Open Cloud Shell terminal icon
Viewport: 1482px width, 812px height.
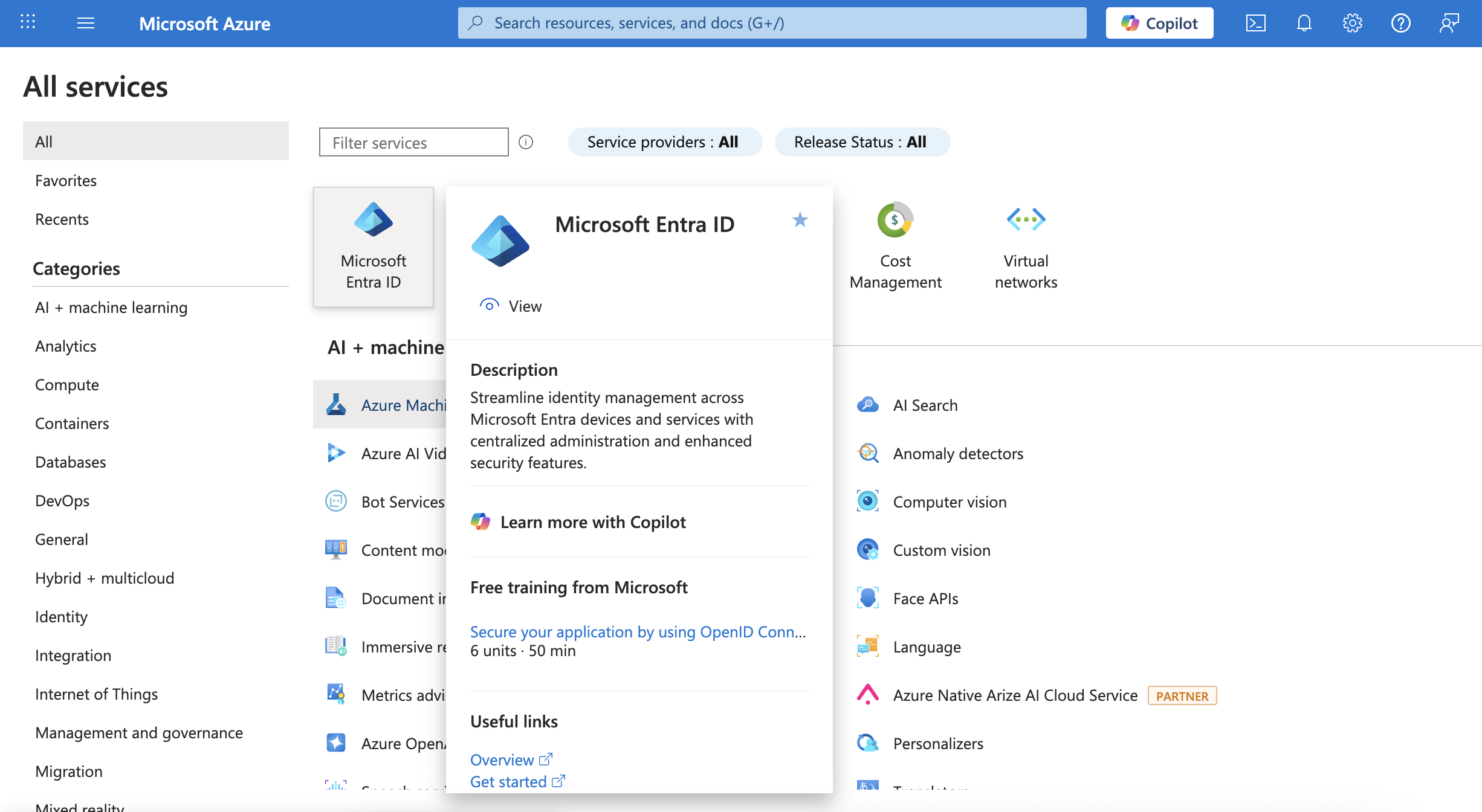(1255, 23)
